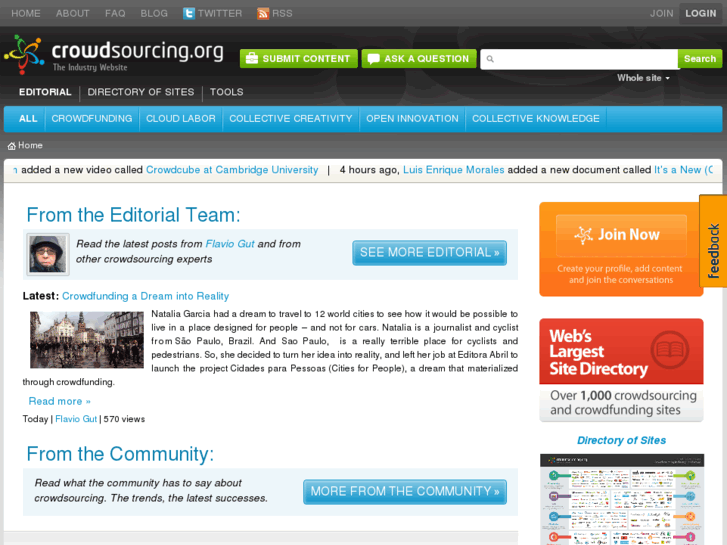
Task: Click the book icon on Site Directory banner
Action: coord(670,350)
